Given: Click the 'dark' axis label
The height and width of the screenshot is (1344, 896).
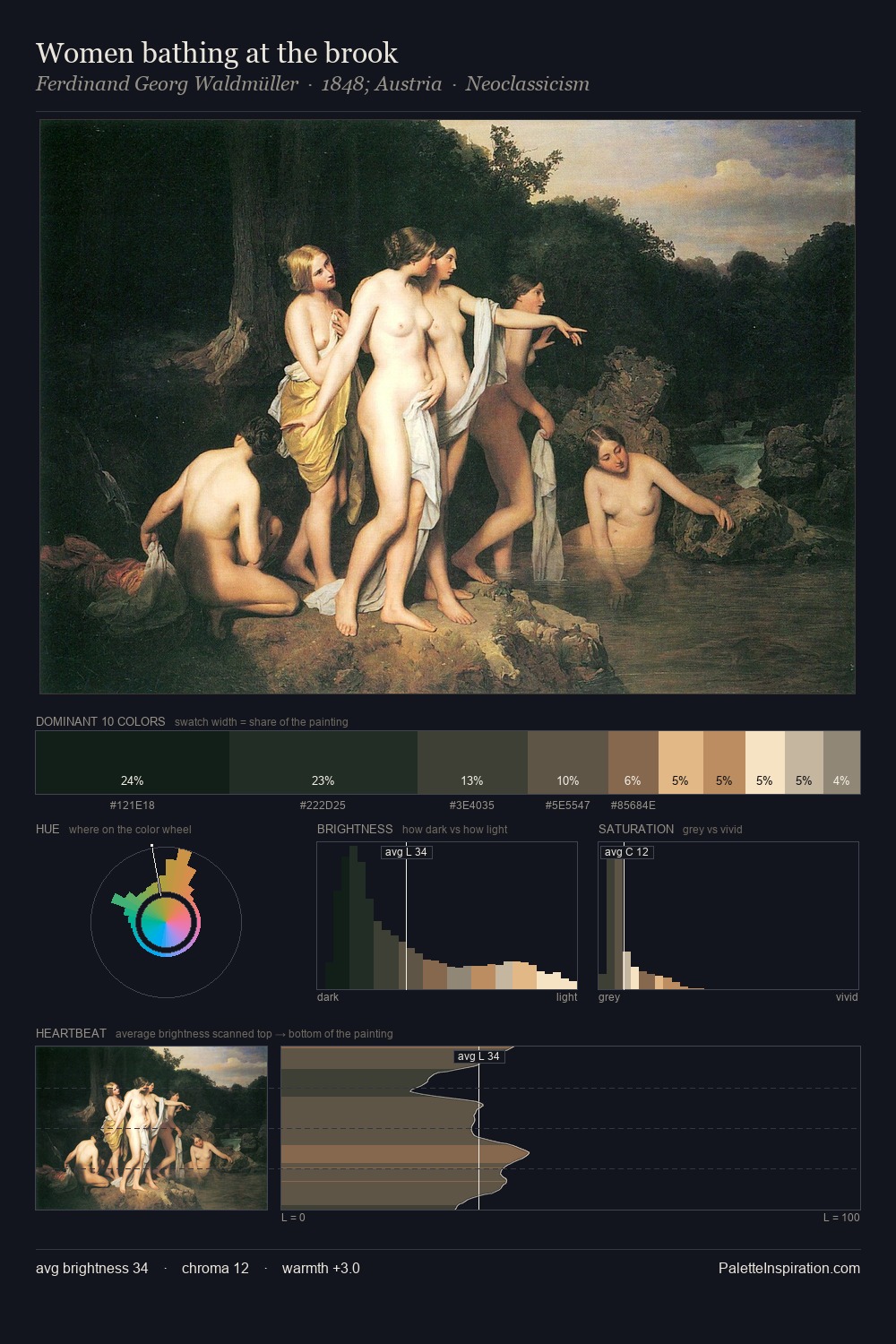Looking at the screenshot, I should tap(328, 997).
